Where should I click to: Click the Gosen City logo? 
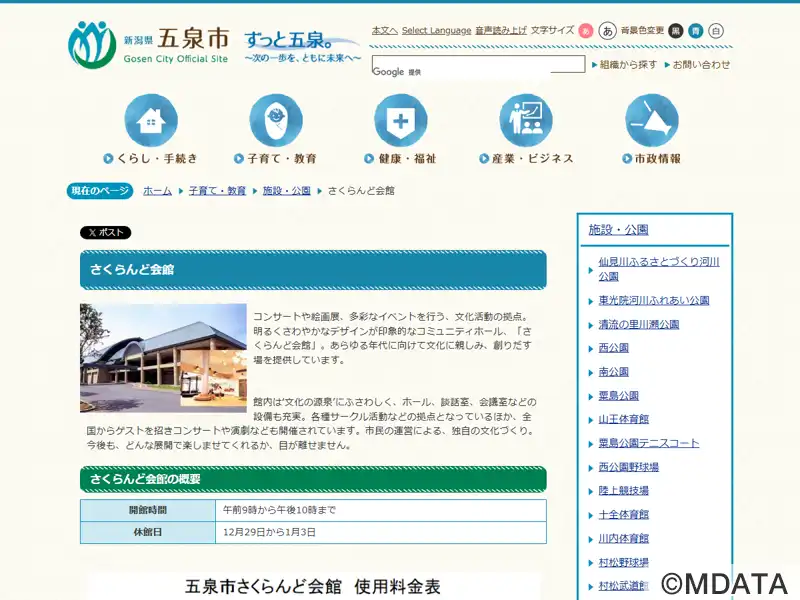point(148,45)
